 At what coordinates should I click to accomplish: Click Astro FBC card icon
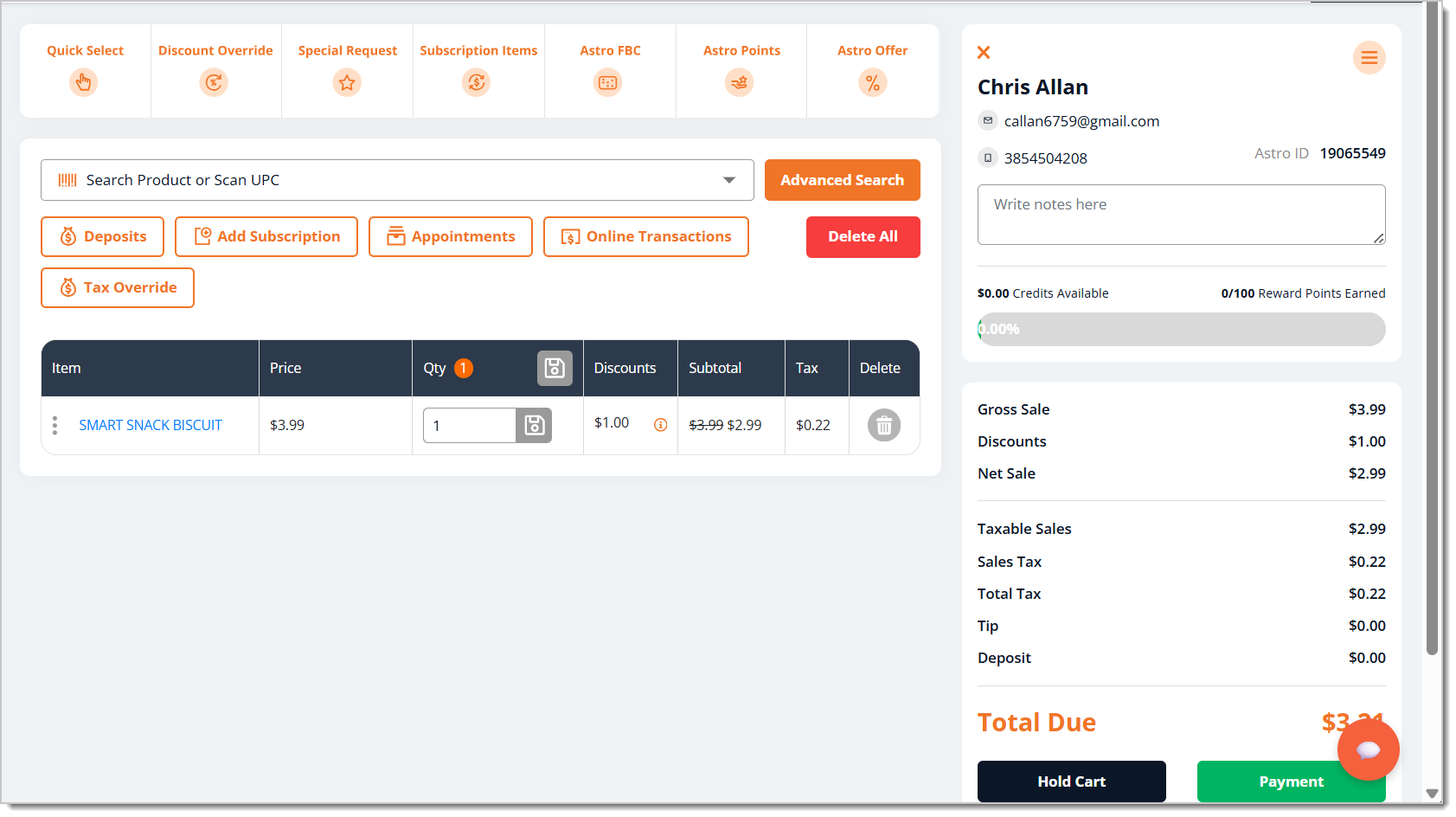tap(608, 82)
